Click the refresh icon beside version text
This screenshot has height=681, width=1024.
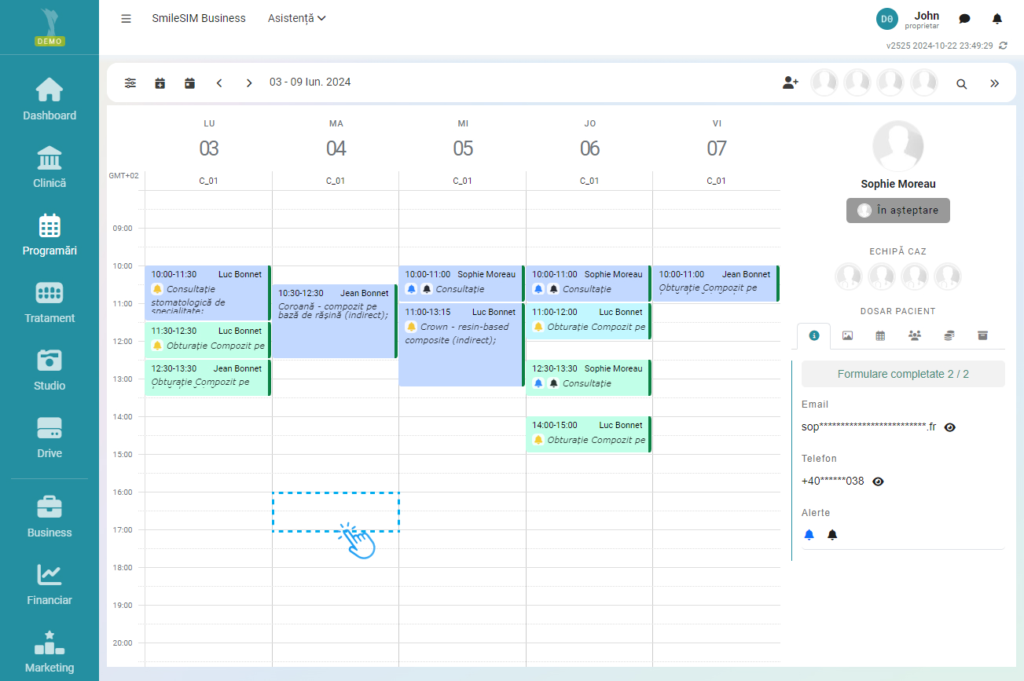coord(1003,45)
